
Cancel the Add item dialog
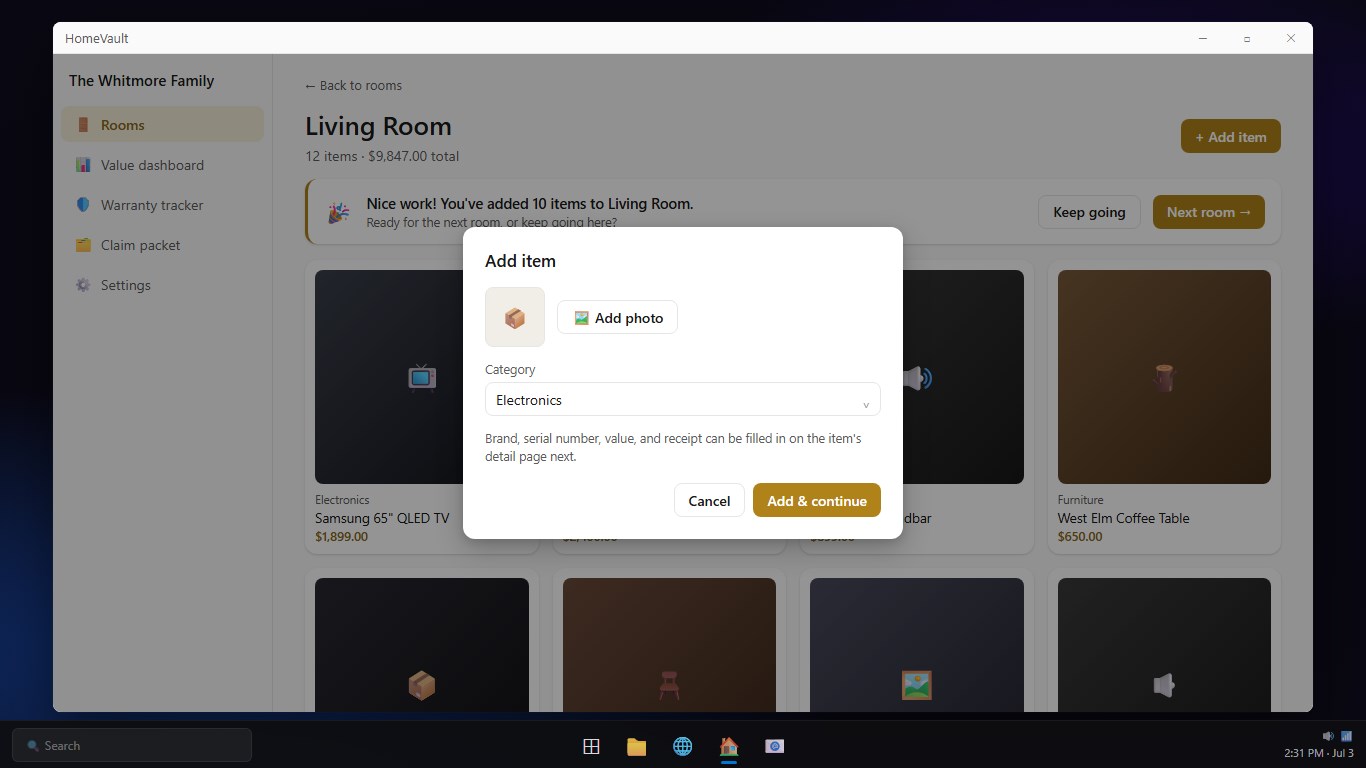[x=709, y=500]
